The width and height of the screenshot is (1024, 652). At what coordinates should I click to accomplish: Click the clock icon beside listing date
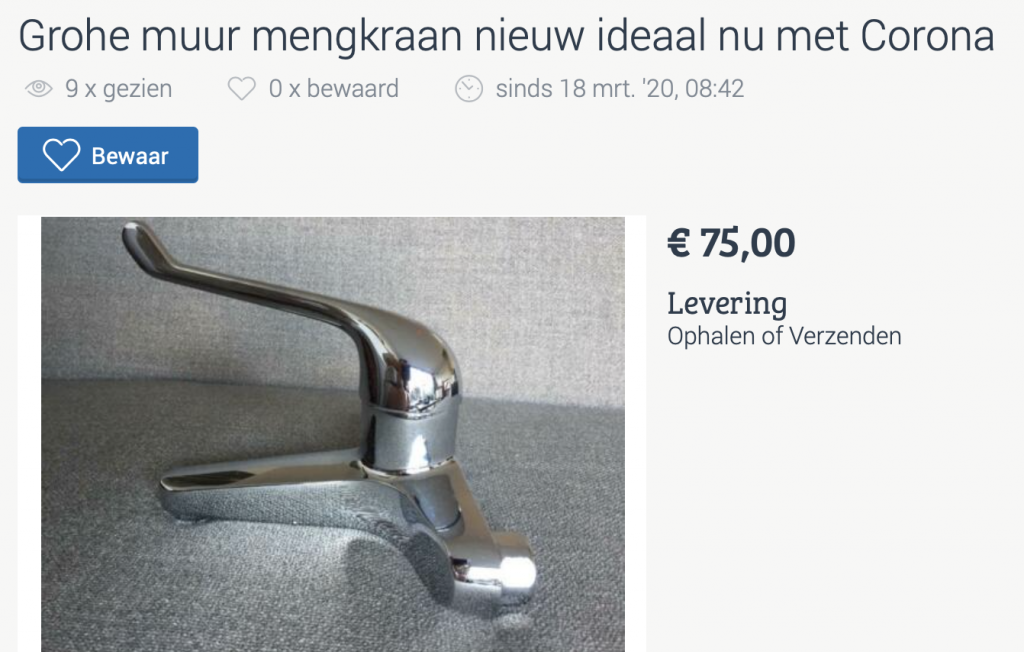[469, 88]
